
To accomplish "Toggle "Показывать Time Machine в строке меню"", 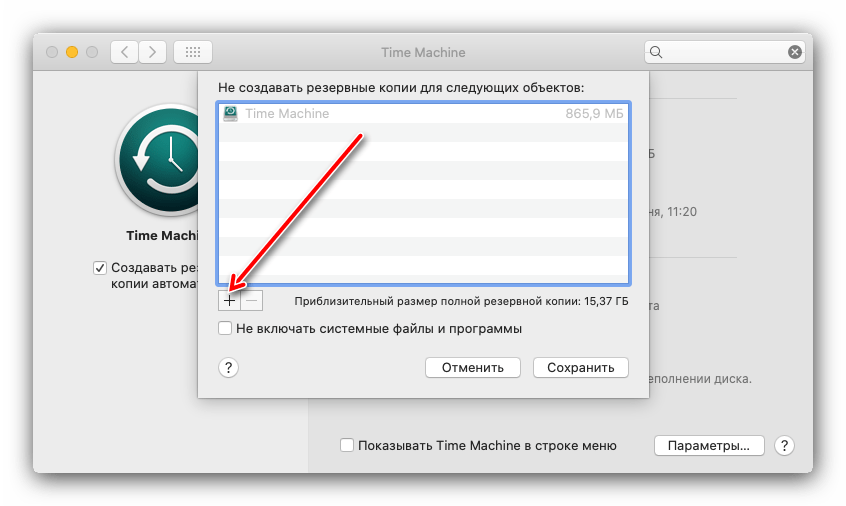I will tap(347, 446).
